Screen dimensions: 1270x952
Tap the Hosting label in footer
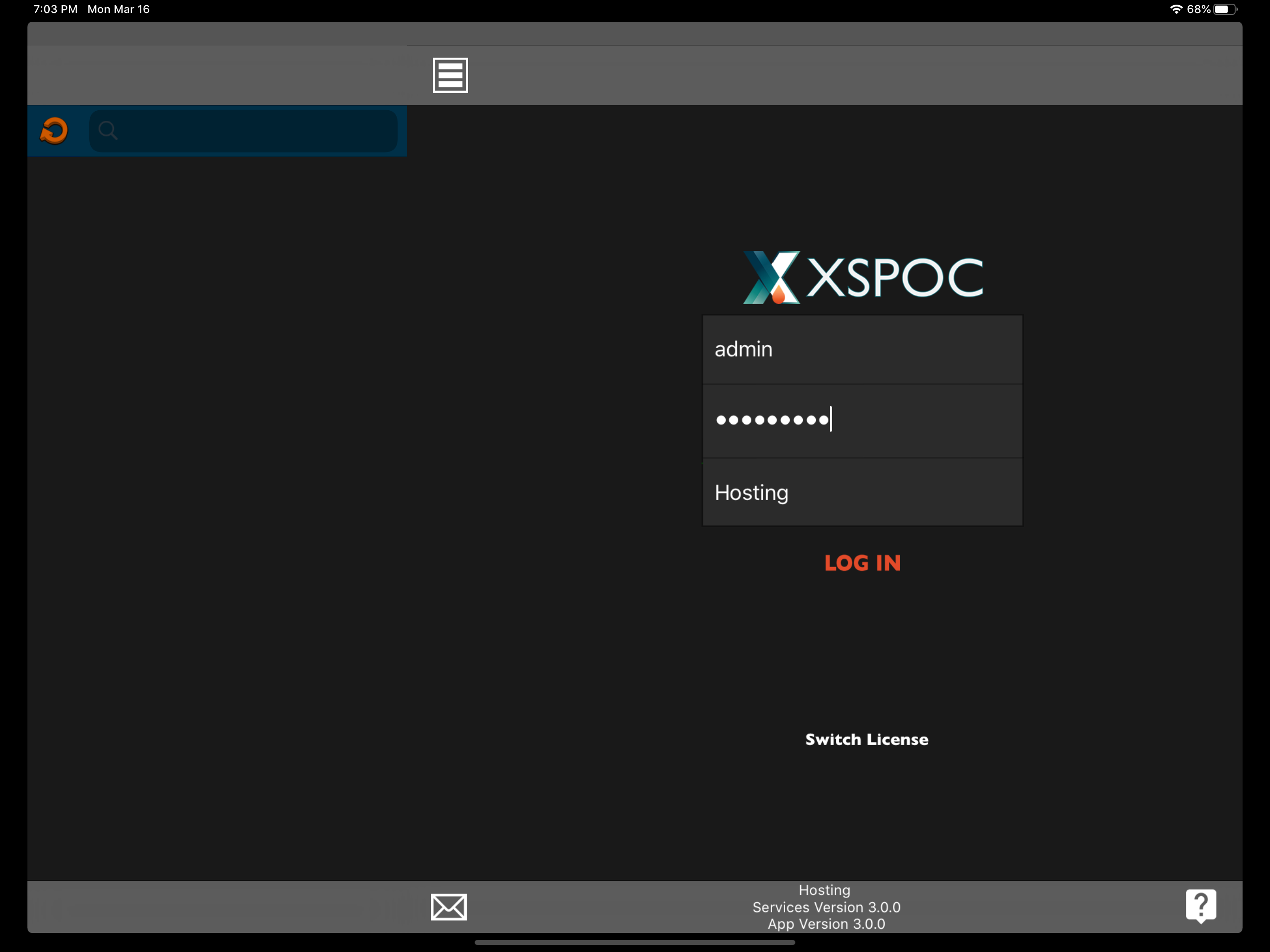pos(825,890)
